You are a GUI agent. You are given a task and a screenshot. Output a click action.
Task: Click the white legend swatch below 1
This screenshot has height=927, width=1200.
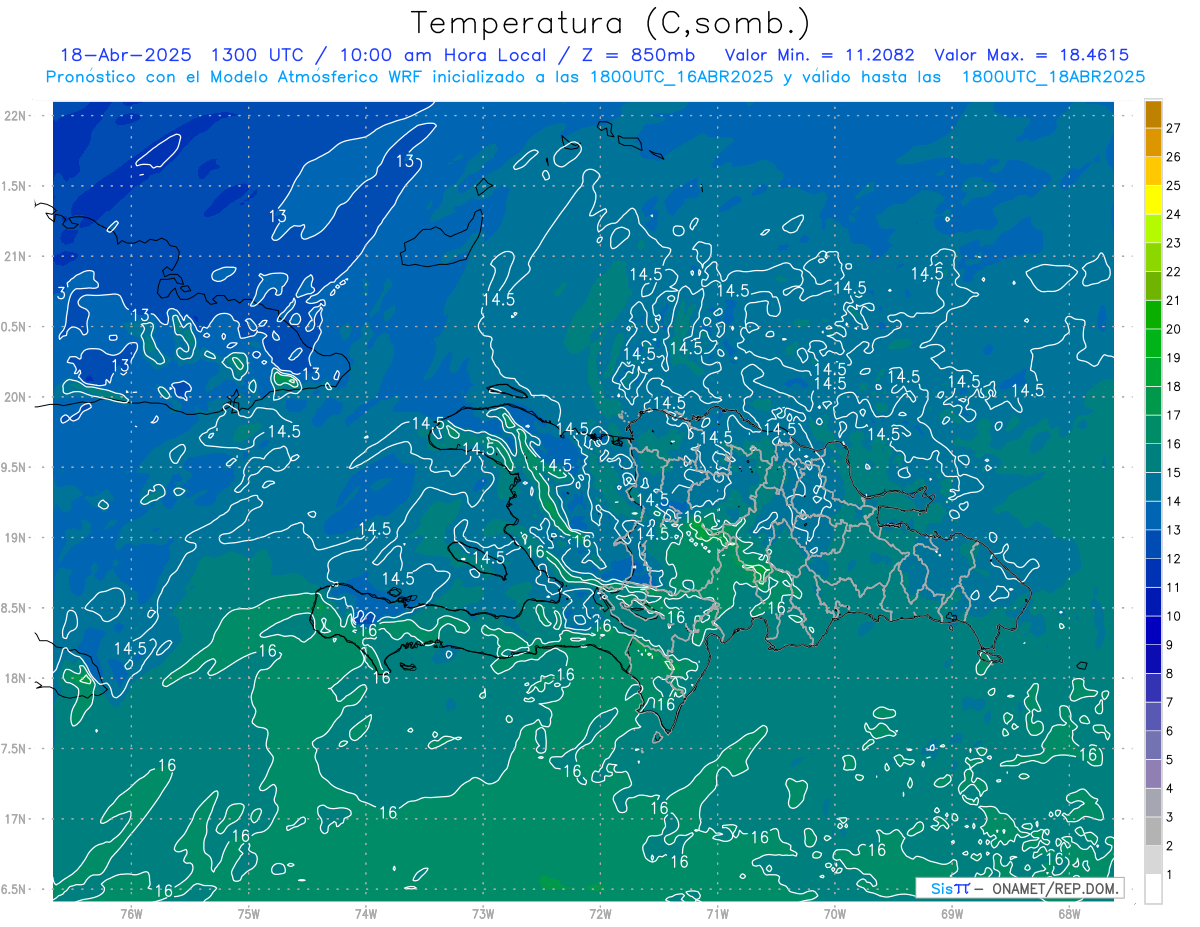tap(1154, 889)
